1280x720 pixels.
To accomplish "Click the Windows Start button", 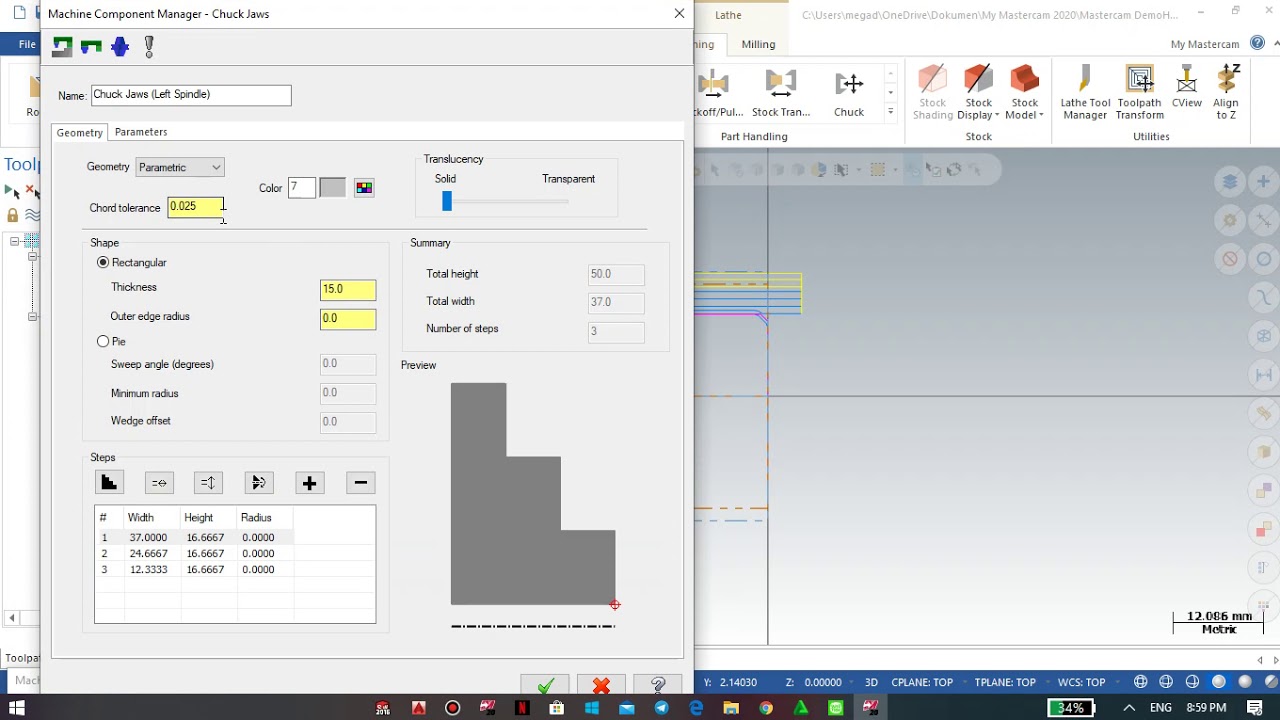I will pos(16,708).
